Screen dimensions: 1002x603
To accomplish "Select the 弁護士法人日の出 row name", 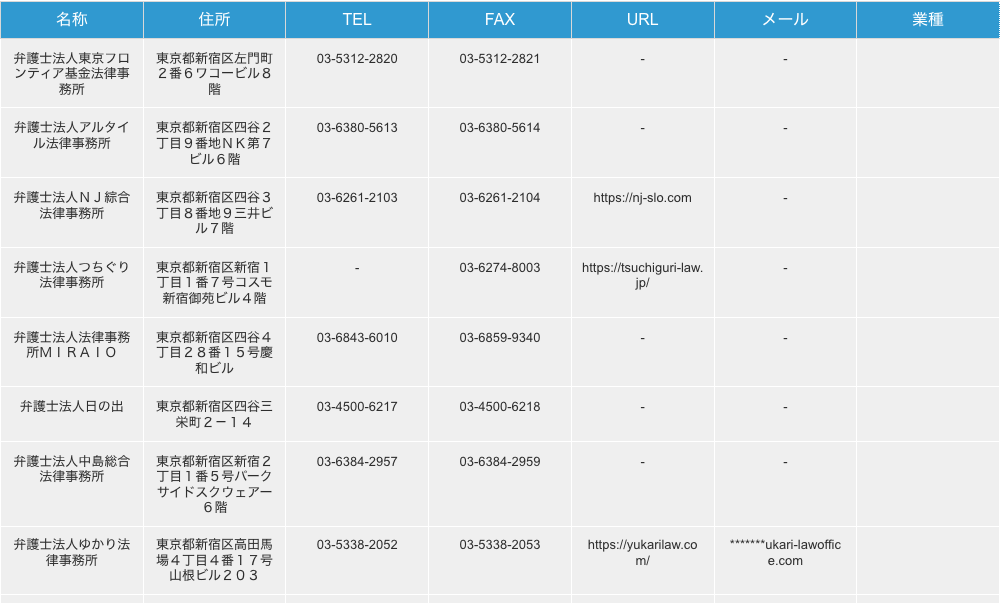I will click(72, 407).
